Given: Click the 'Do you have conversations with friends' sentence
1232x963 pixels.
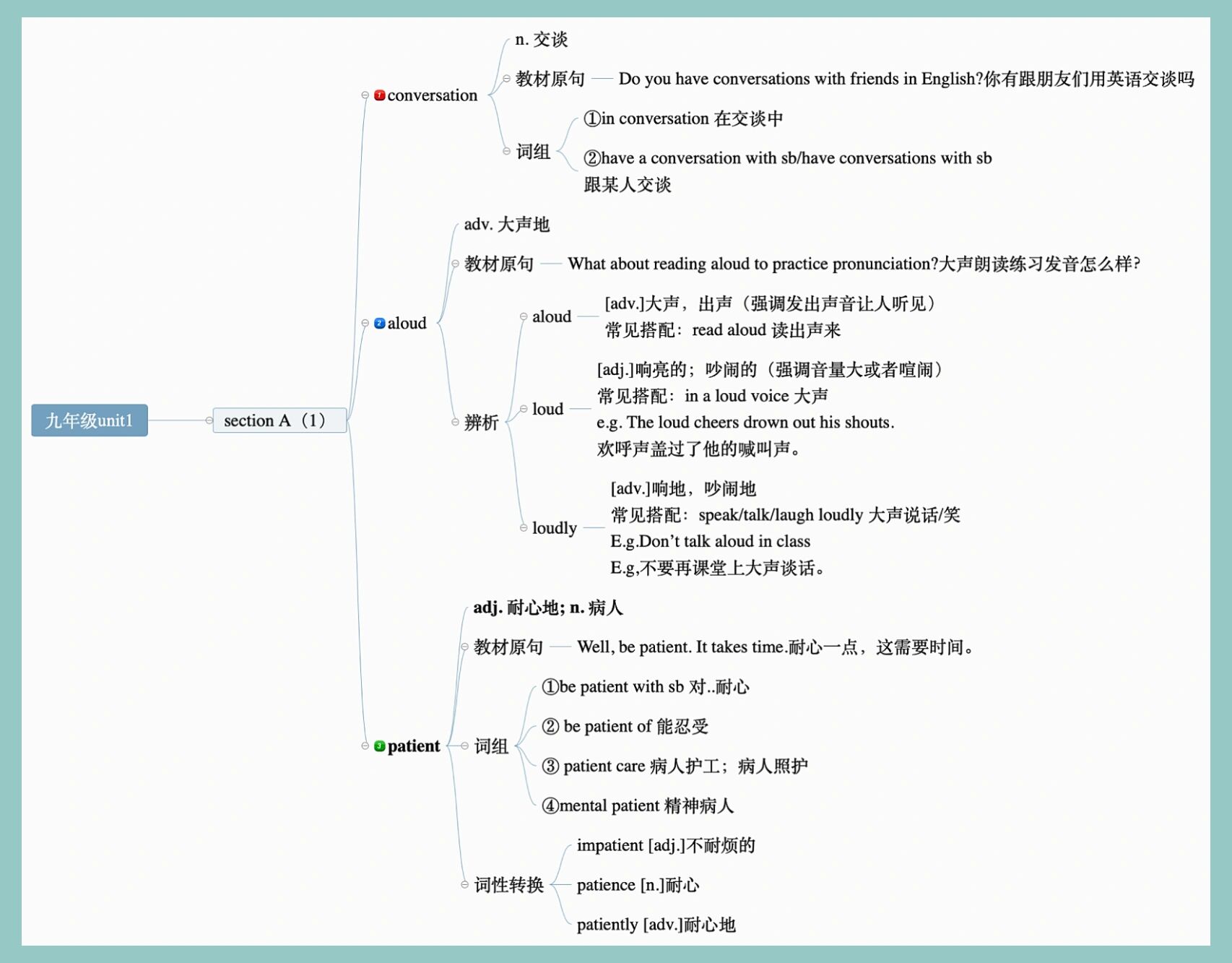Looking at the screenshot, I should tap(906, 79).
